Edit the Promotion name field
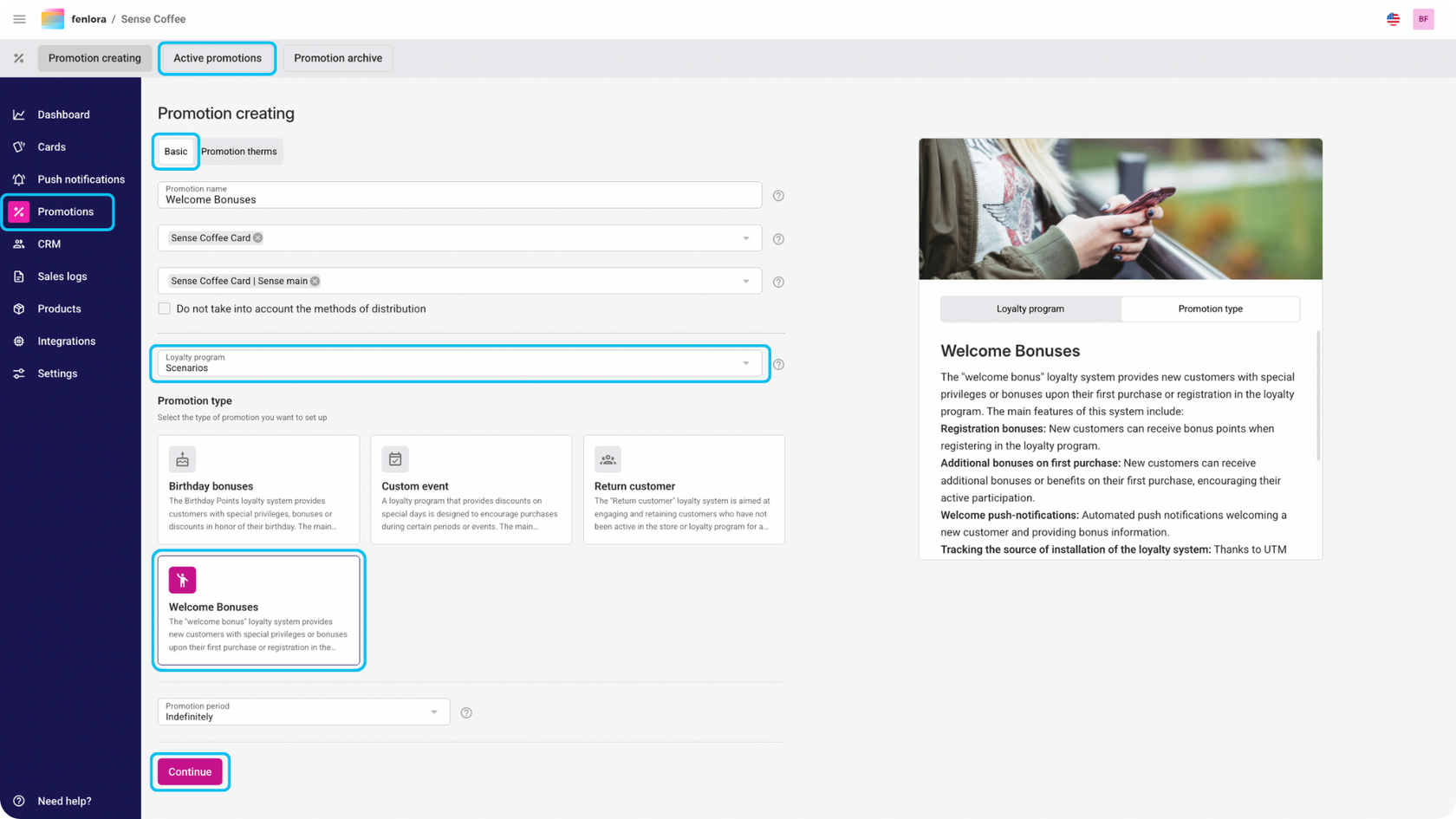The width and height of the screenshot is (1456, 819). 459,195
